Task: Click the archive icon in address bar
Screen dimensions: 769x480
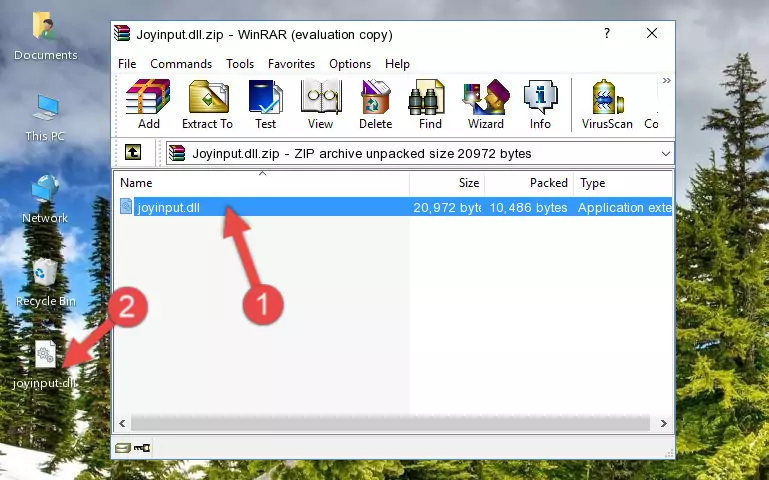Action: 177,153
